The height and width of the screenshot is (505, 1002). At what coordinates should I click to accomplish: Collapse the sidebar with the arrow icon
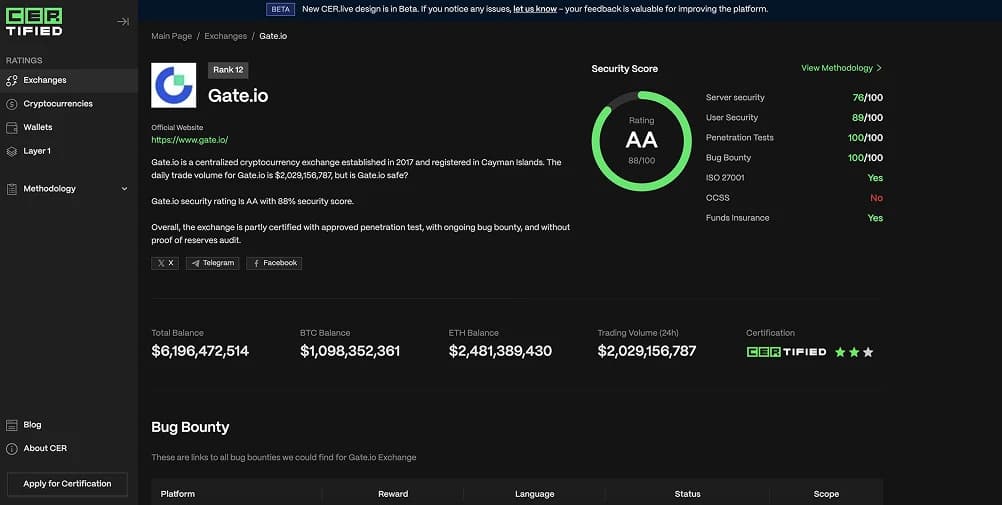click(x=123, y=22)
